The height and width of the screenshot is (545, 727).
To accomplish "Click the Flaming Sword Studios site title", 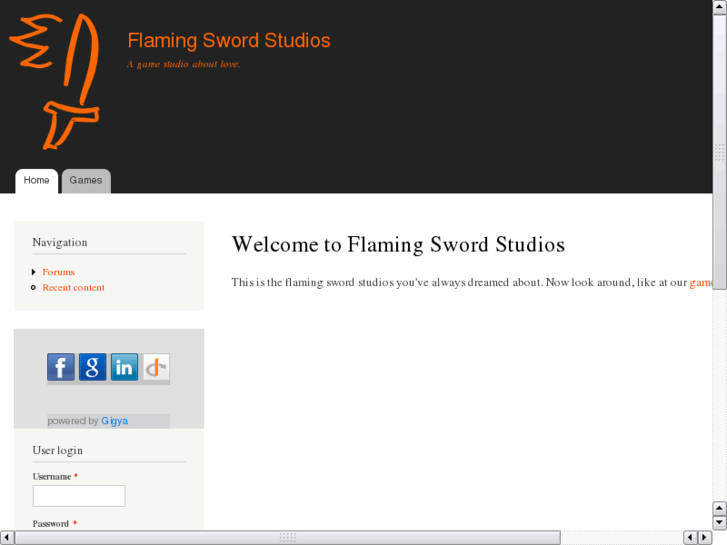I will click(229, 41).
